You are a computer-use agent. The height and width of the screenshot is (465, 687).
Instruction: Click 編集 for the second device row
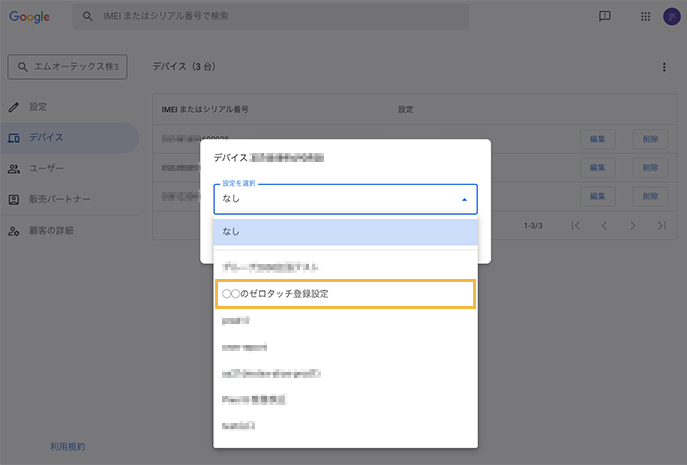598,168
